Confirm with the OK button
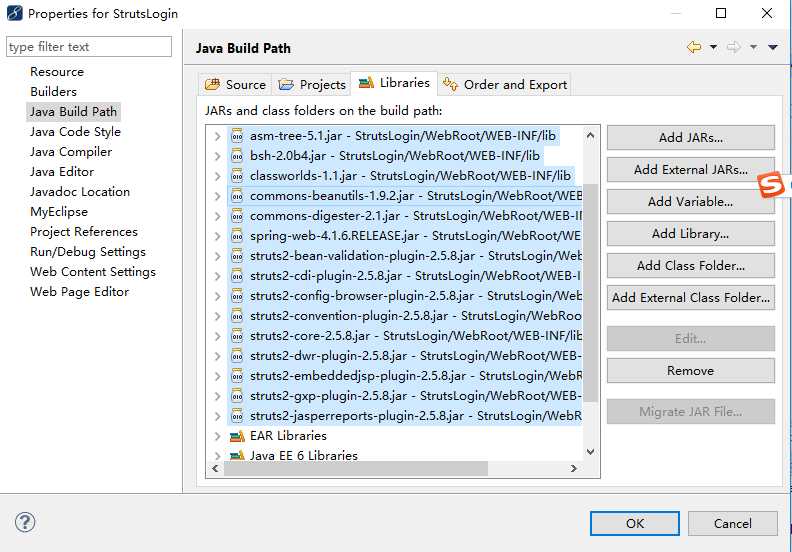792x552 pixels. tap(635, 523)
